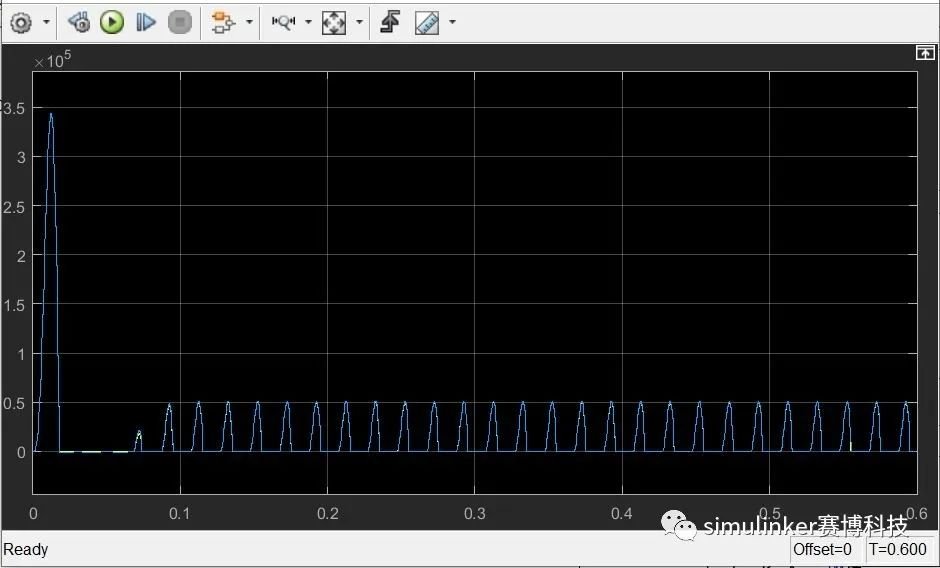Click the Ready status text
The height and width of the screenshot is (568, 940).
click(x=26, y=549)
